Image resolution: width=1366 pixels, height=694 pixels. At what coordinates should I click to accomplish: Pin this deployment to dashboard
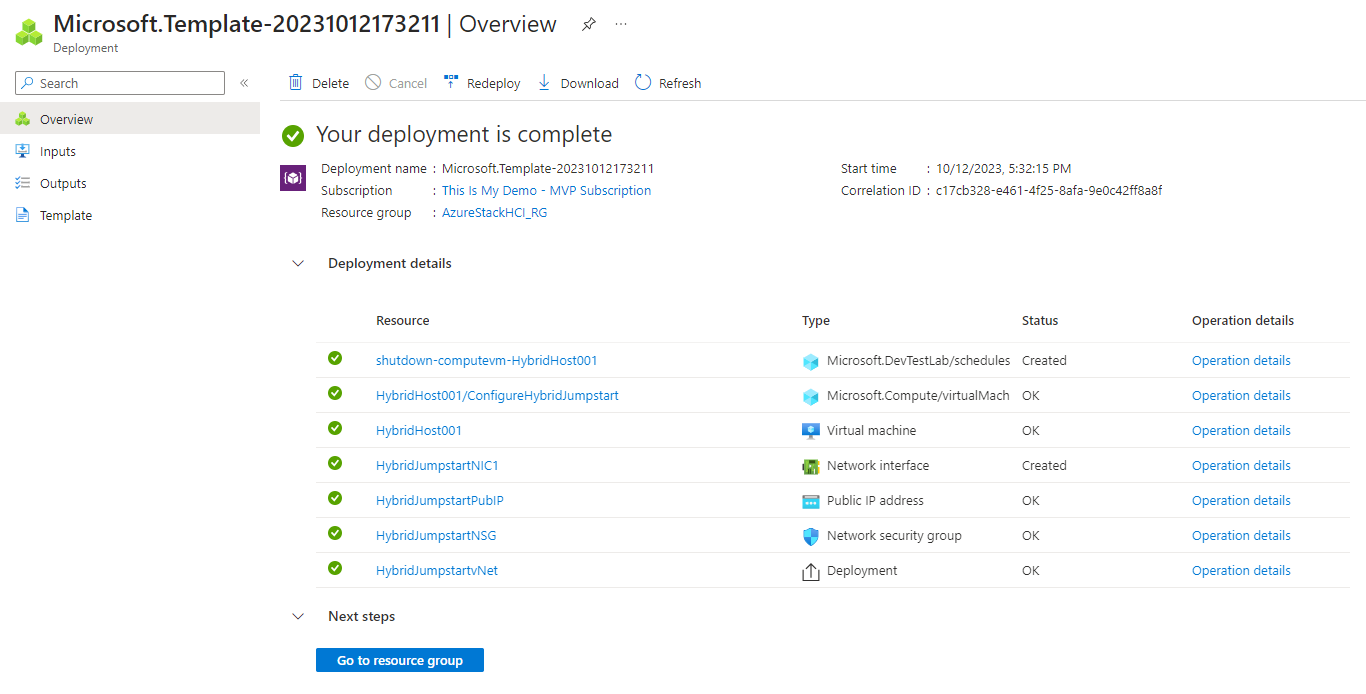589,25
